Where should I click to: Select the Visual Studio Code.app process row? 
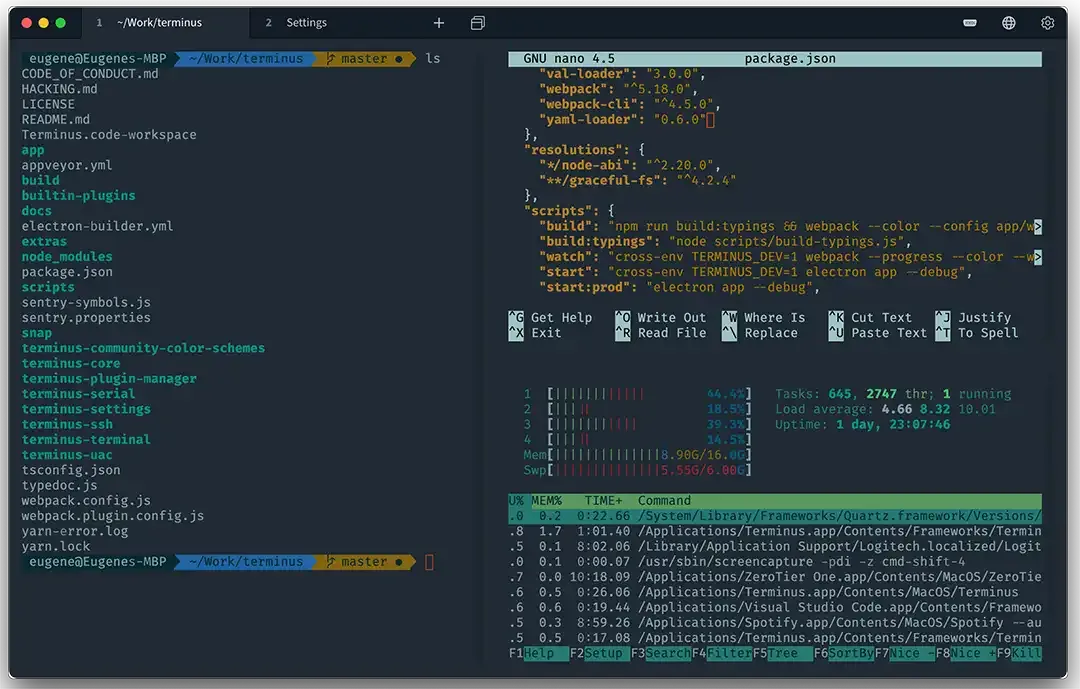pos(775,607)
